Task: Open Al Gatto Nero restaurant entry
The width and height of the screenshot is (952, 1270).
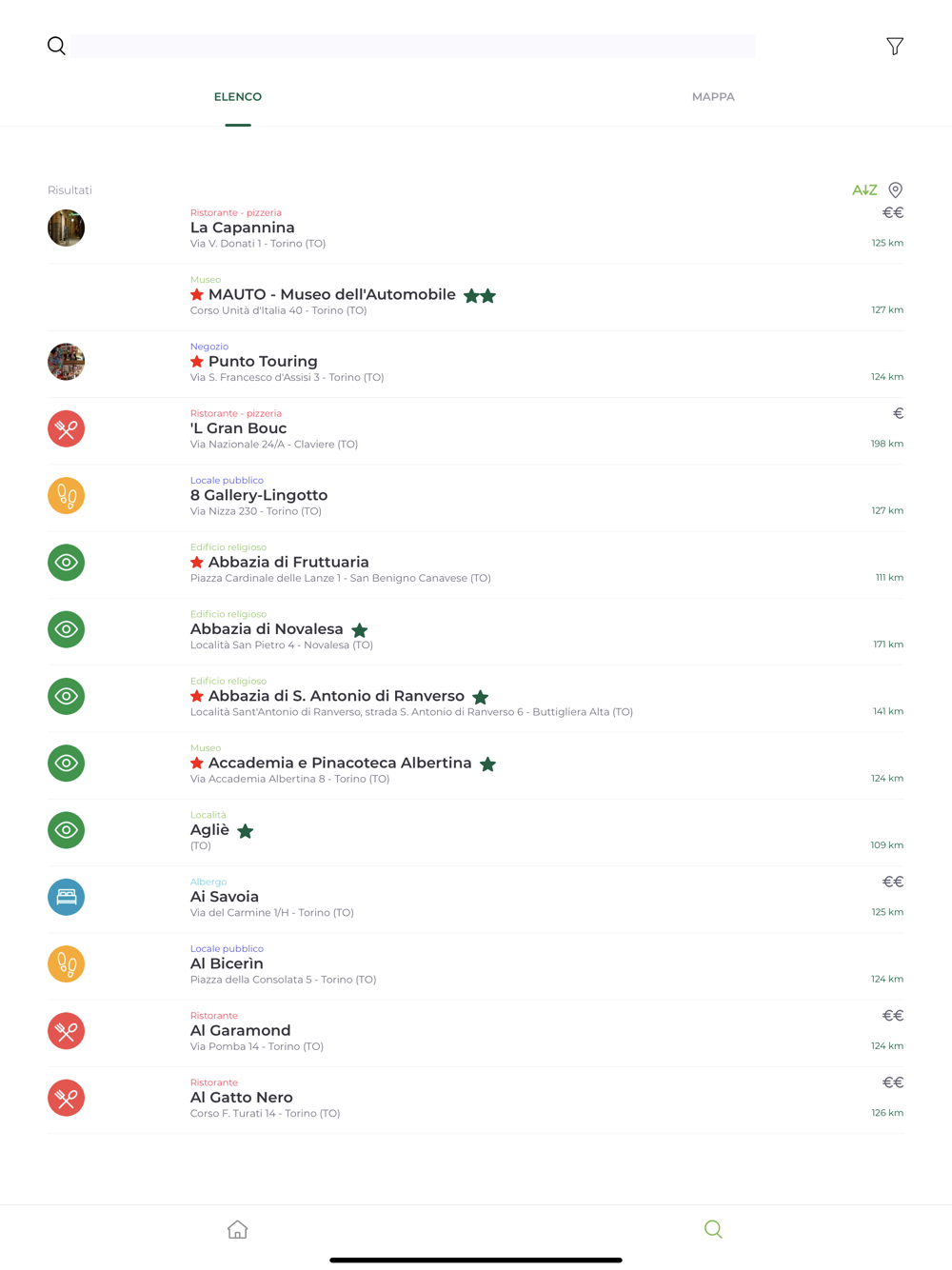Action: tap(476, 1100)
